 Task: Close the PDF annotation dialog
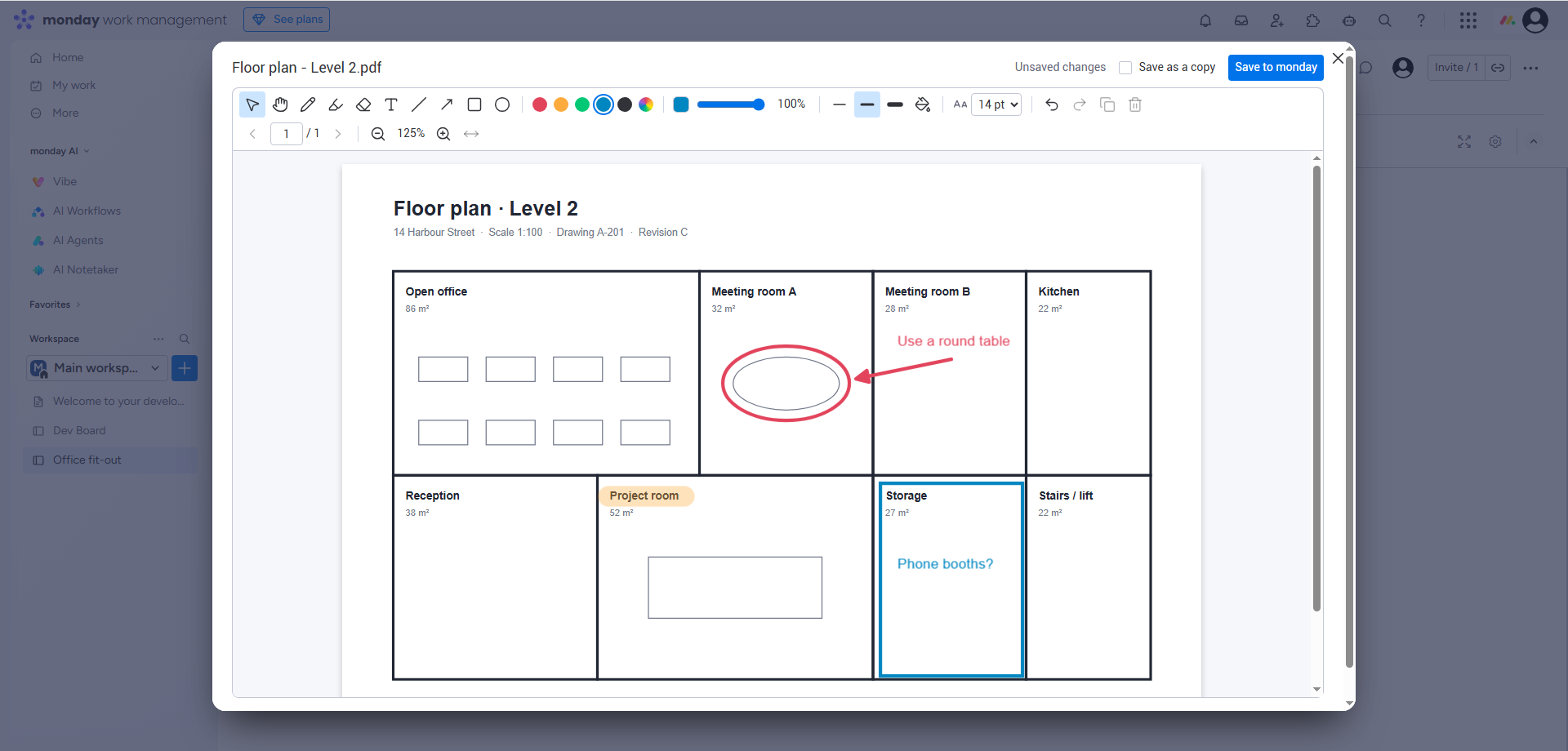point(1338,58)
